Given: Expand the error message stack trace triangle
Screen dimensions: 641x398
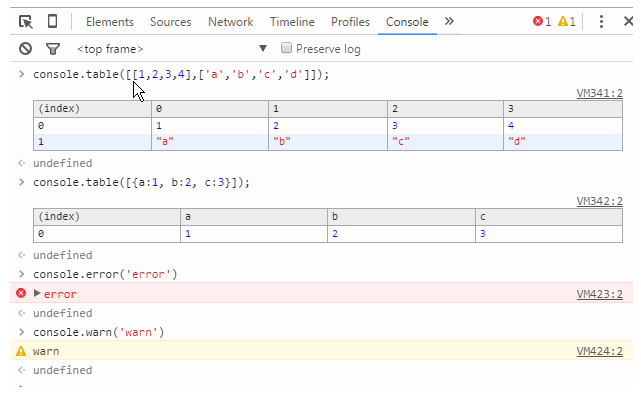Looking at the screenshot, I should pyautogui.click(x=37, y=293).
